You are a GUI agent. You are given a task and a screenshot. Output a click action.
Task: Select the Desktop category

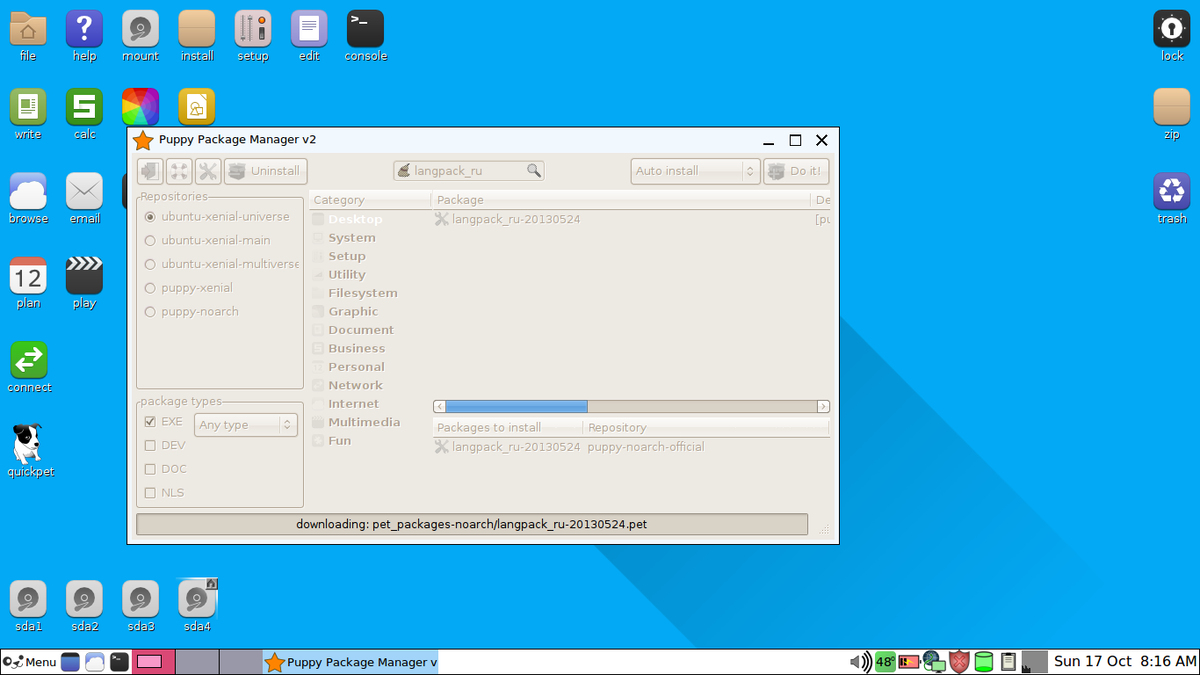pyautogui.click(x=355, y=219)
